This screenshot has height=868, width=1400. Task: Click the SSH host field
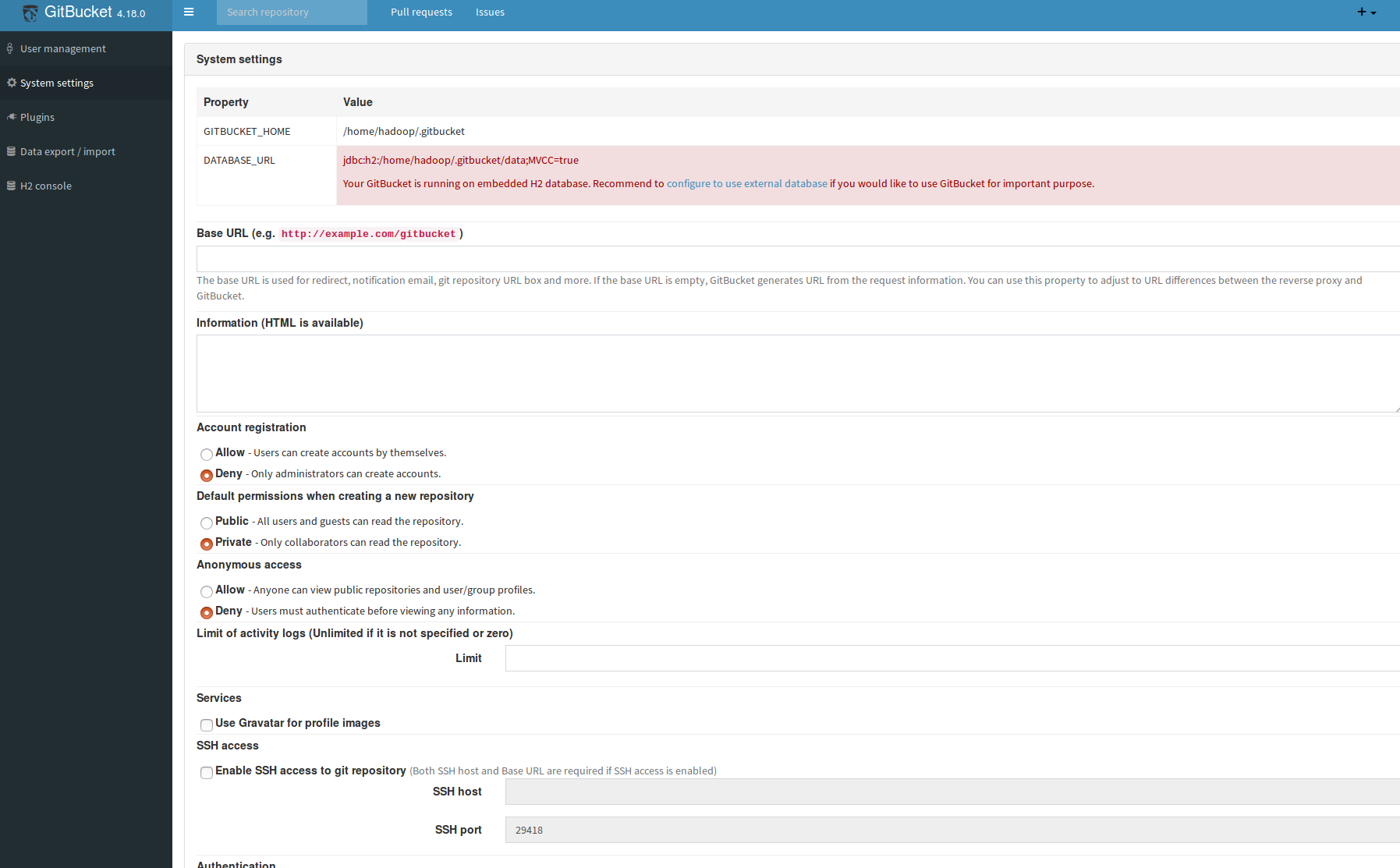coord(952,792)
